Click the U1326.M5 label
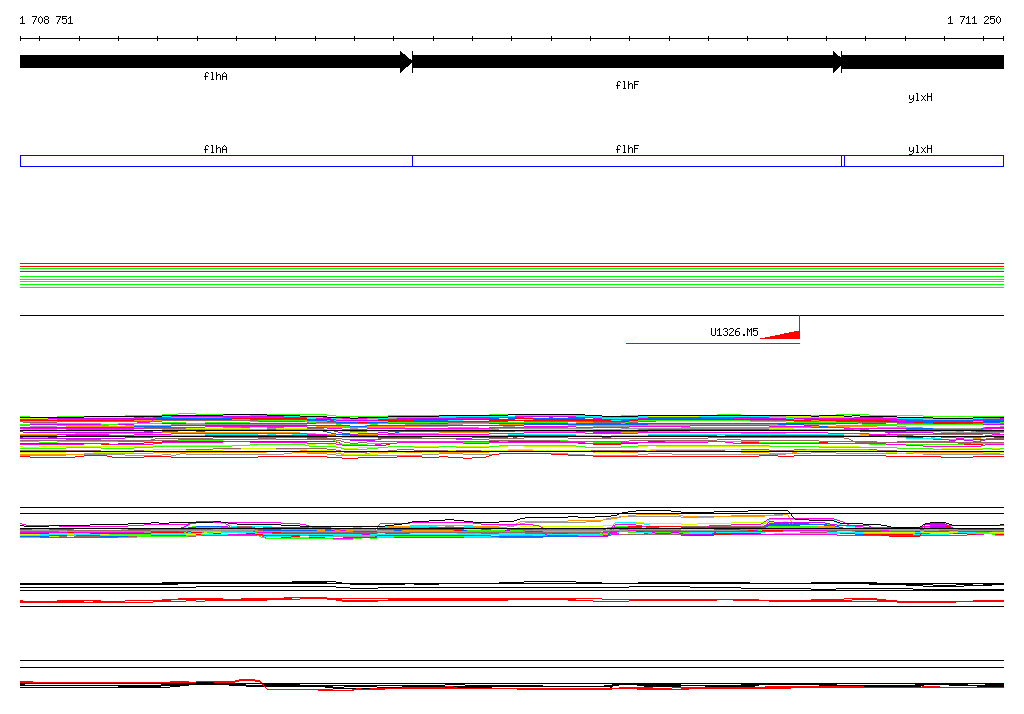 (734, 332)
